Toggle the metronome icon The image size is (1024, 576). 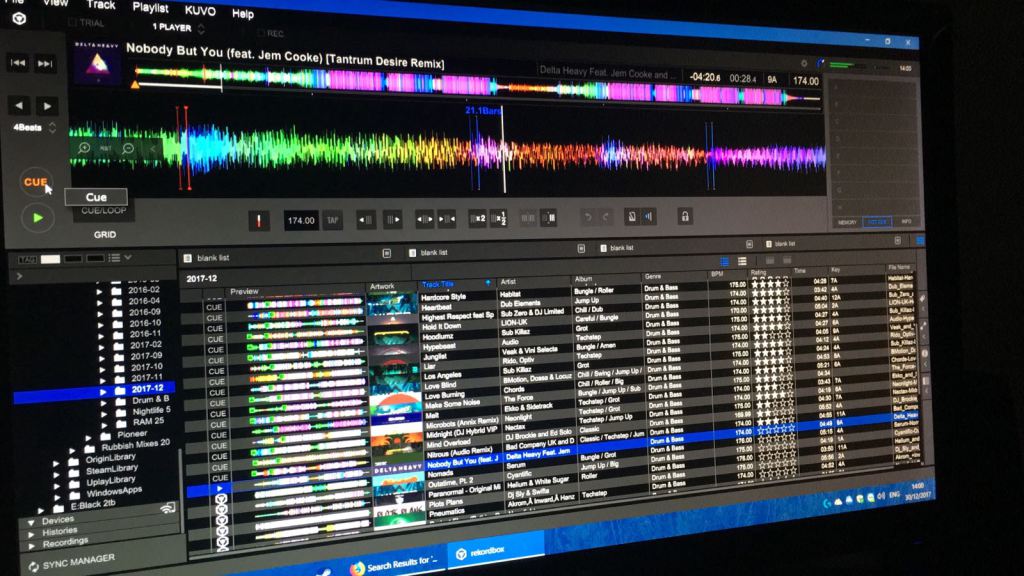[x=632, y=217]
